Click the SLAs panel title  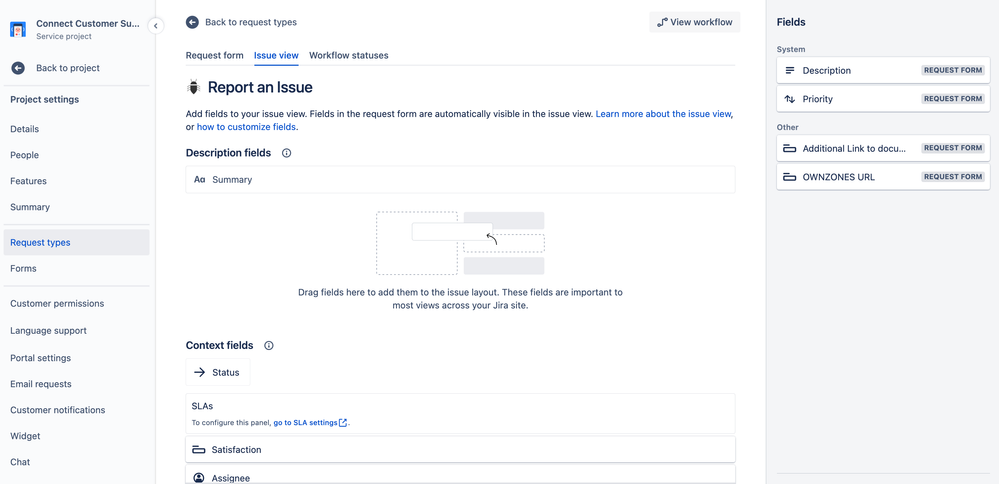pyautogui.click(x=203, y=405)
